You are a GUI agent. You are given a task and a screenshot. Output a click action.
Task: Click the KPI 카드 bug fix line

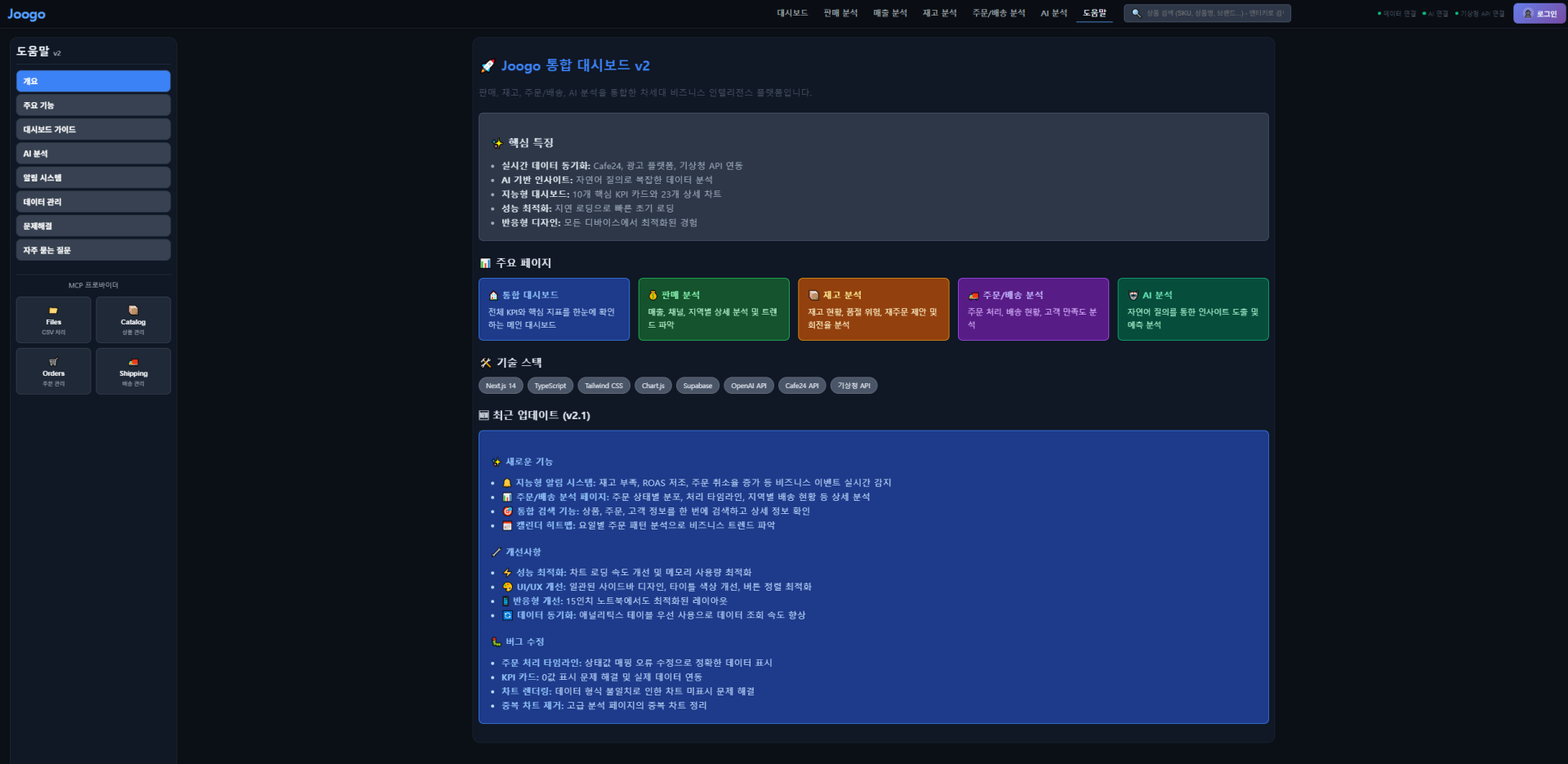(x=602, y=677)
